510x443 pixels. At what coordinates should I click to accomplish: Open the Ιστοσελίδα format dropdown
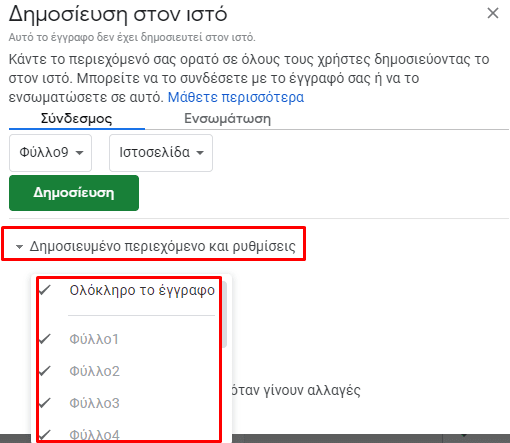(161, 153)
